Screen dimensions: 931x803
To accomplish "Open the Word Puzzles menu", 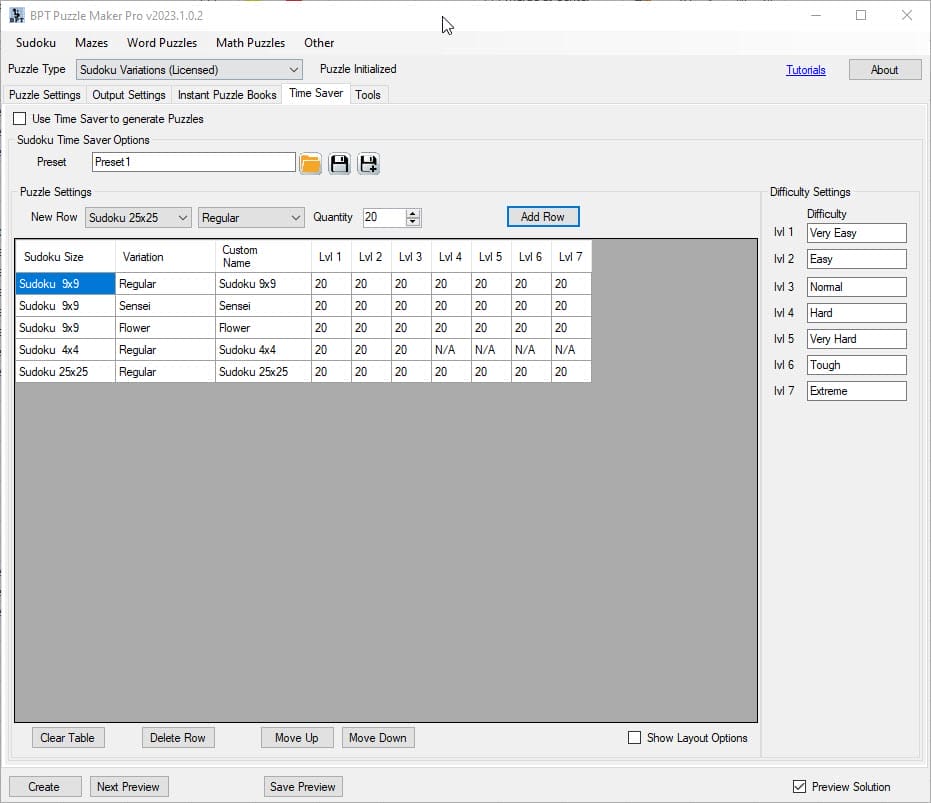I will coord(162,43).
